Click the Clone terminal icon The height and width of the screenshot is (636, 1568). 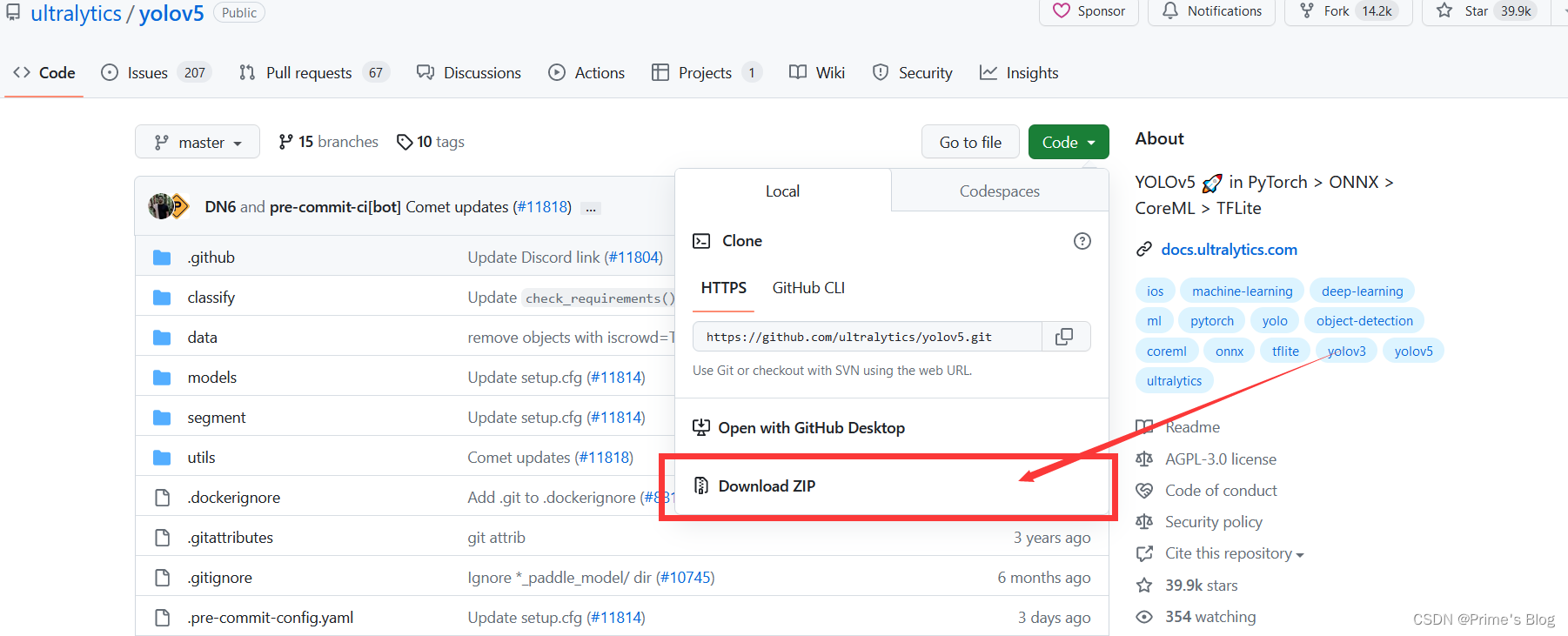(701, 241)
